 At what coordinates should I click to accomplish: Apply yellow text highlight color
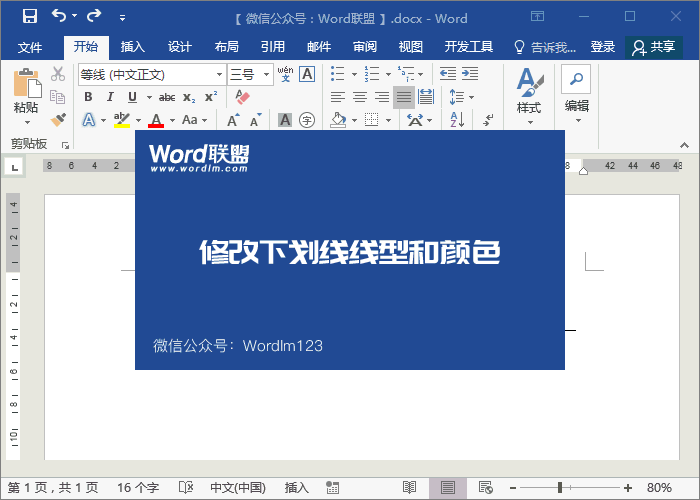pyautogui.click(x=121, y=120)
